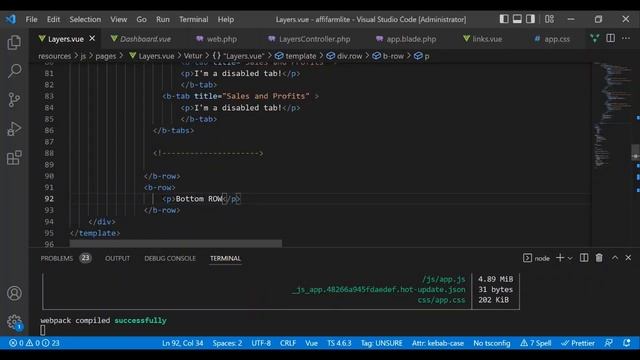Open Customize Layout icon in title bar
Screen dimensions: 640x360
[549, 19]
